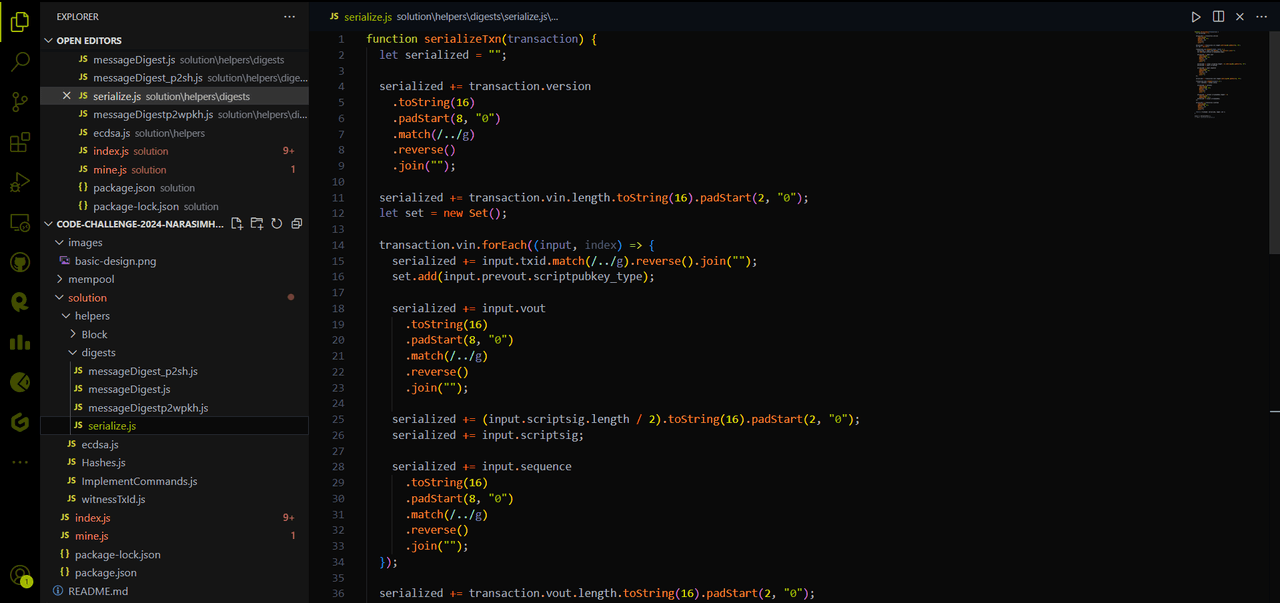Open the Source Control view

point(20,102)
